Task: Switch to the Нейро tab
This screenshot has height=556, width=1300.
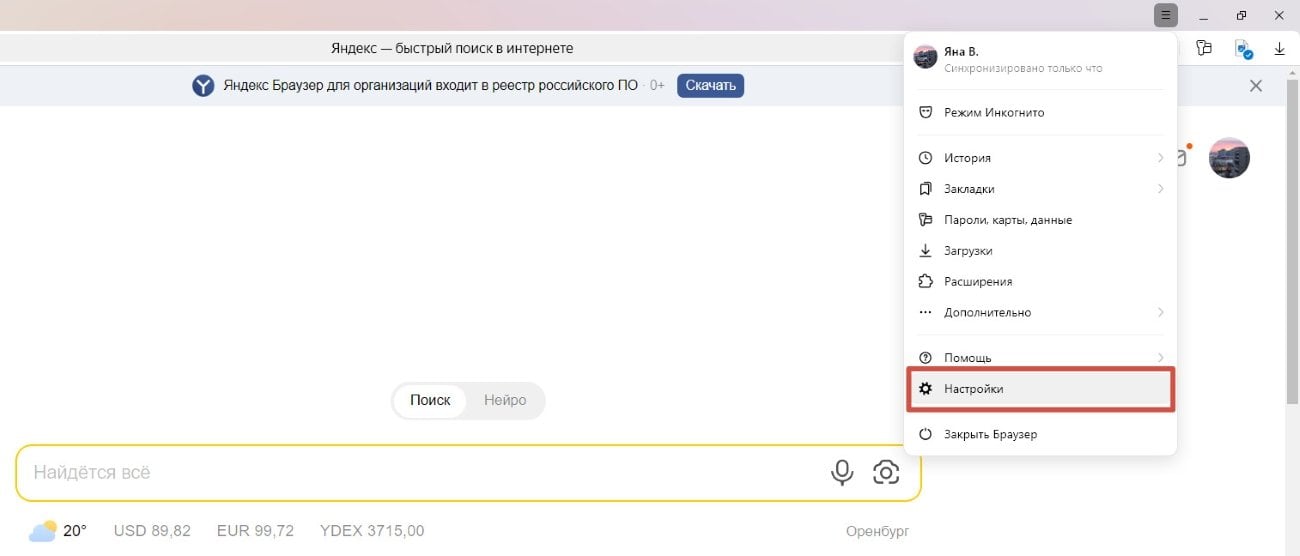Action: point(505,400)
